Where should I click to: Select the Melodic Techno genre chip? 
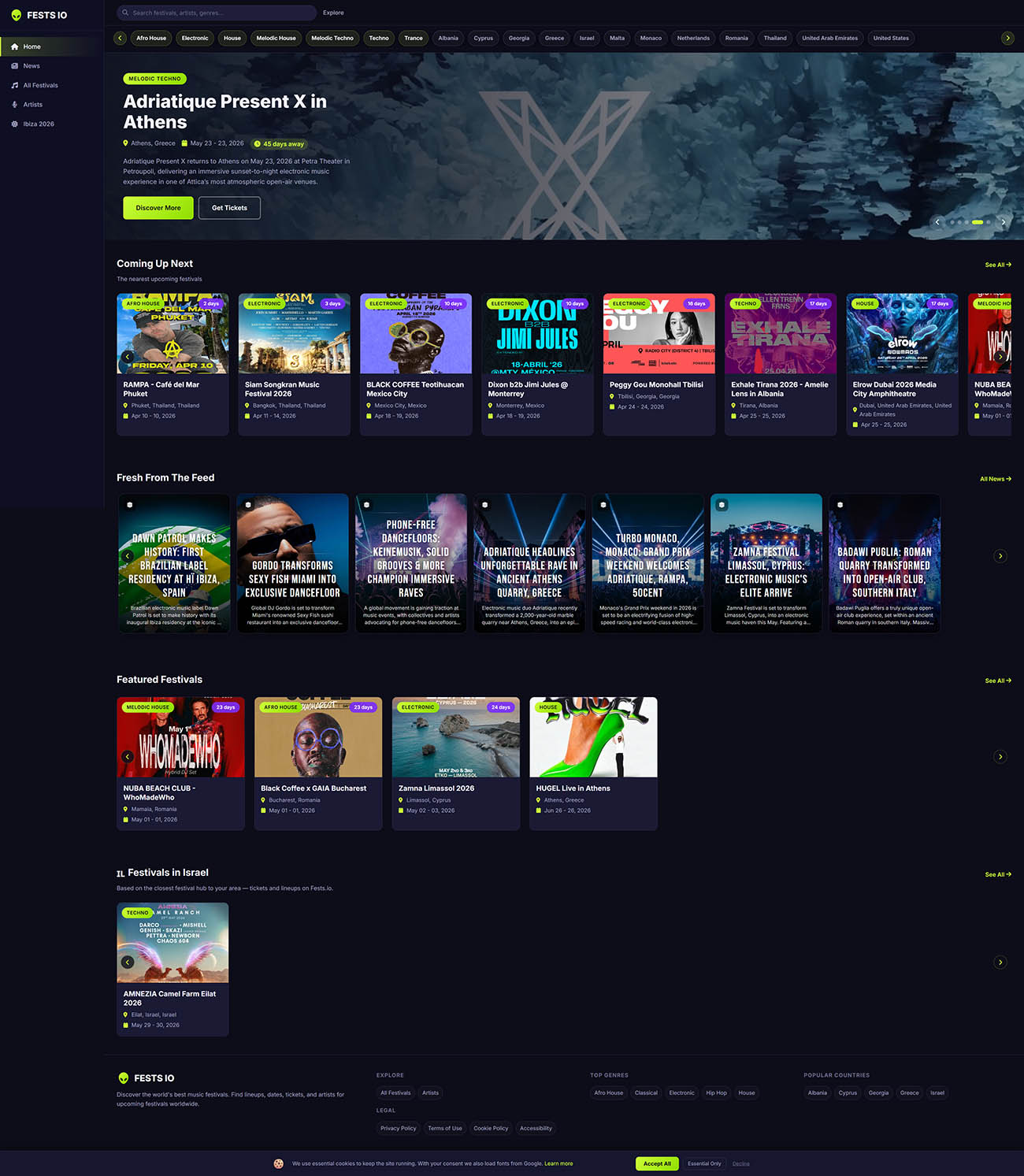pyautogui.click(x=332, y=38)
